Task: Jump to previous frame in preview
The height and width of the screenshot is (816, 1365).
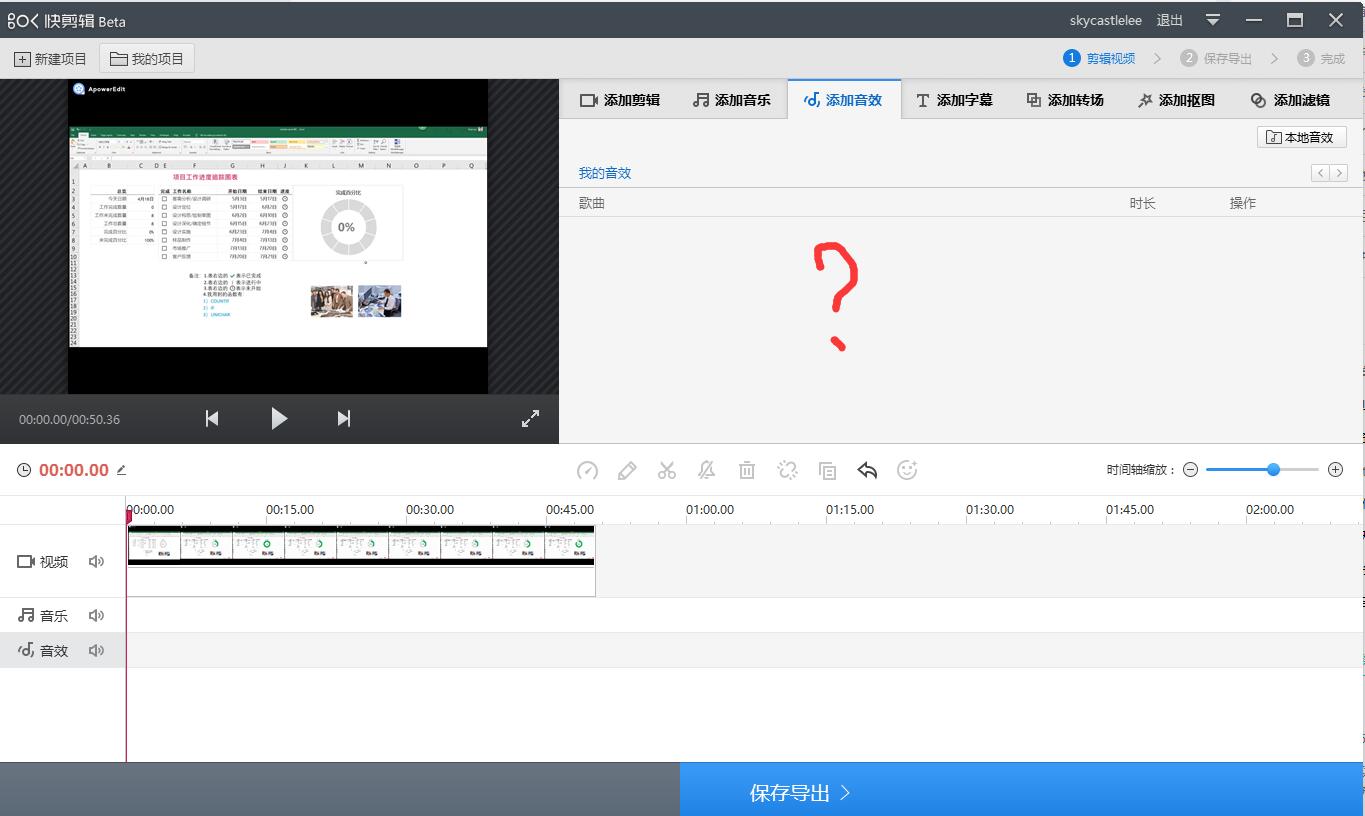Action: tap(212, 419)
